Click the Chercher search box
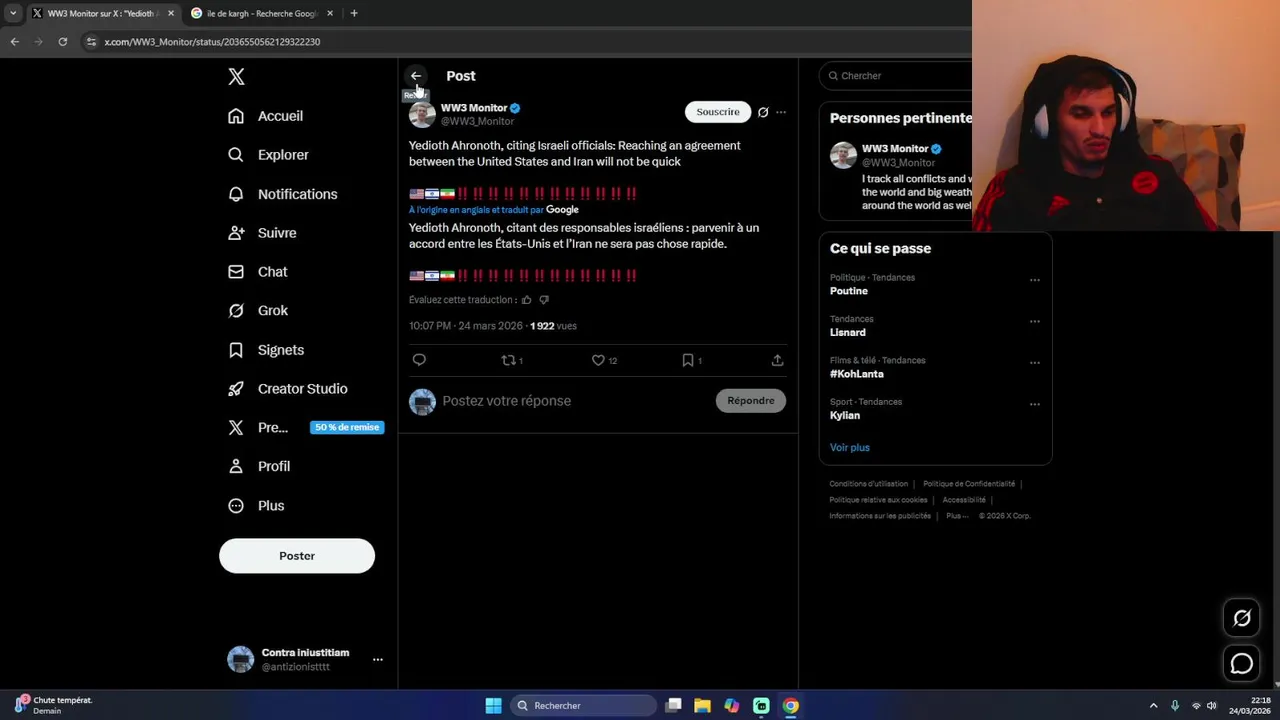 [x=896, y=76]
